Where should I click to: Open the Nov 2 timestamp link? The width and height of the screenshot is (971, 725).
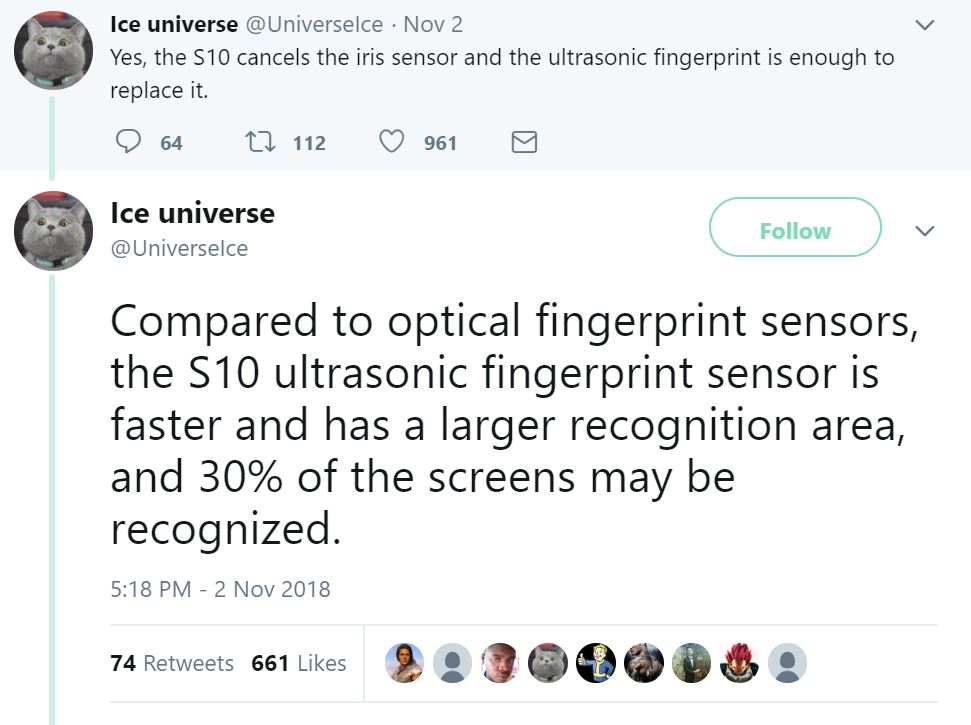(x=433, y=24)
